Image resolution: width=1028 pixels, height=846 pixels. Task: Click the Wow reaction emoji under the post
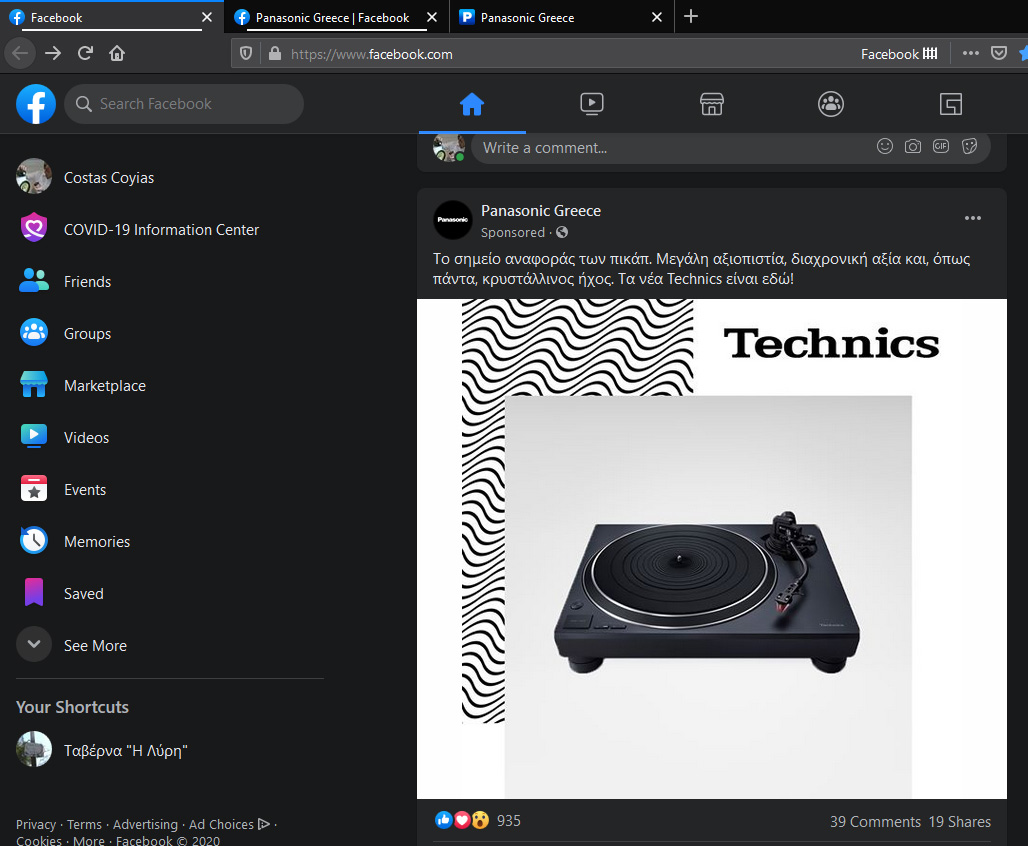click(x=481, y=820)
